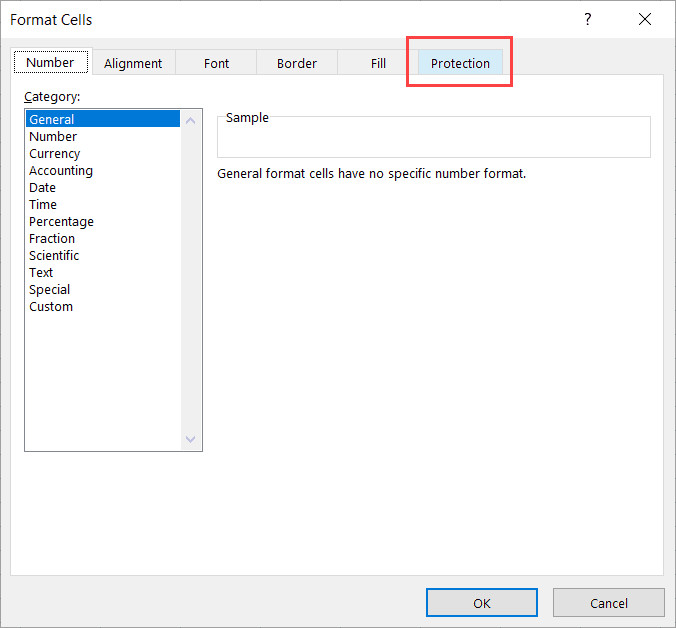The width and height of the screenshot is (676, 628).
Task: Close the Format Cells dialog
Action: [x=645, y=19]
